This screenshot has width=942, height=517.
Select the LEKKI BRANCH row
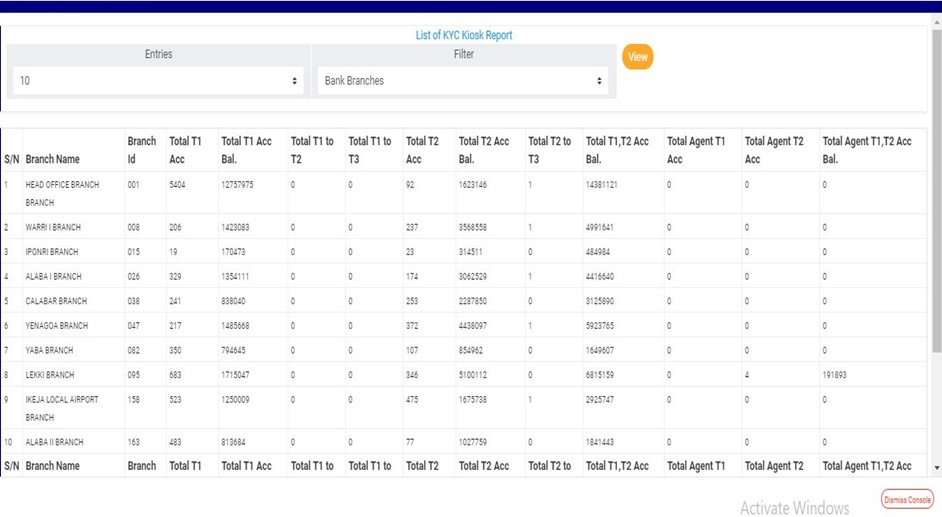click(50, 375)
